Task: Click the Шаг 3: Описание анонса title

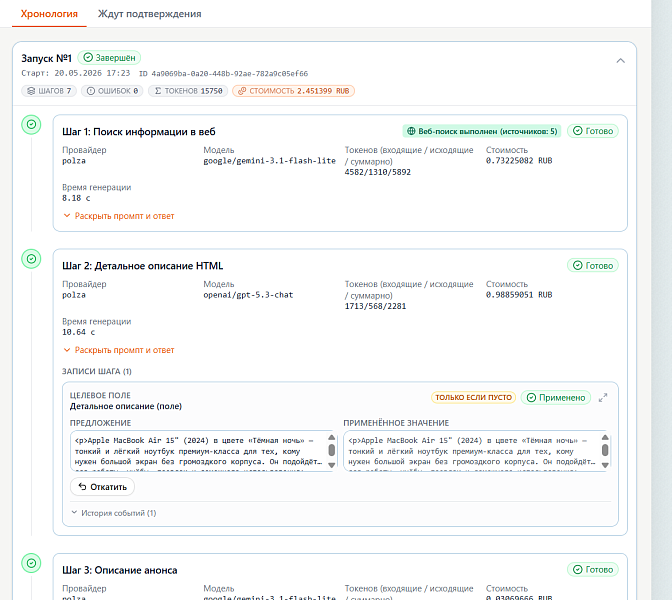Action: 120,570
